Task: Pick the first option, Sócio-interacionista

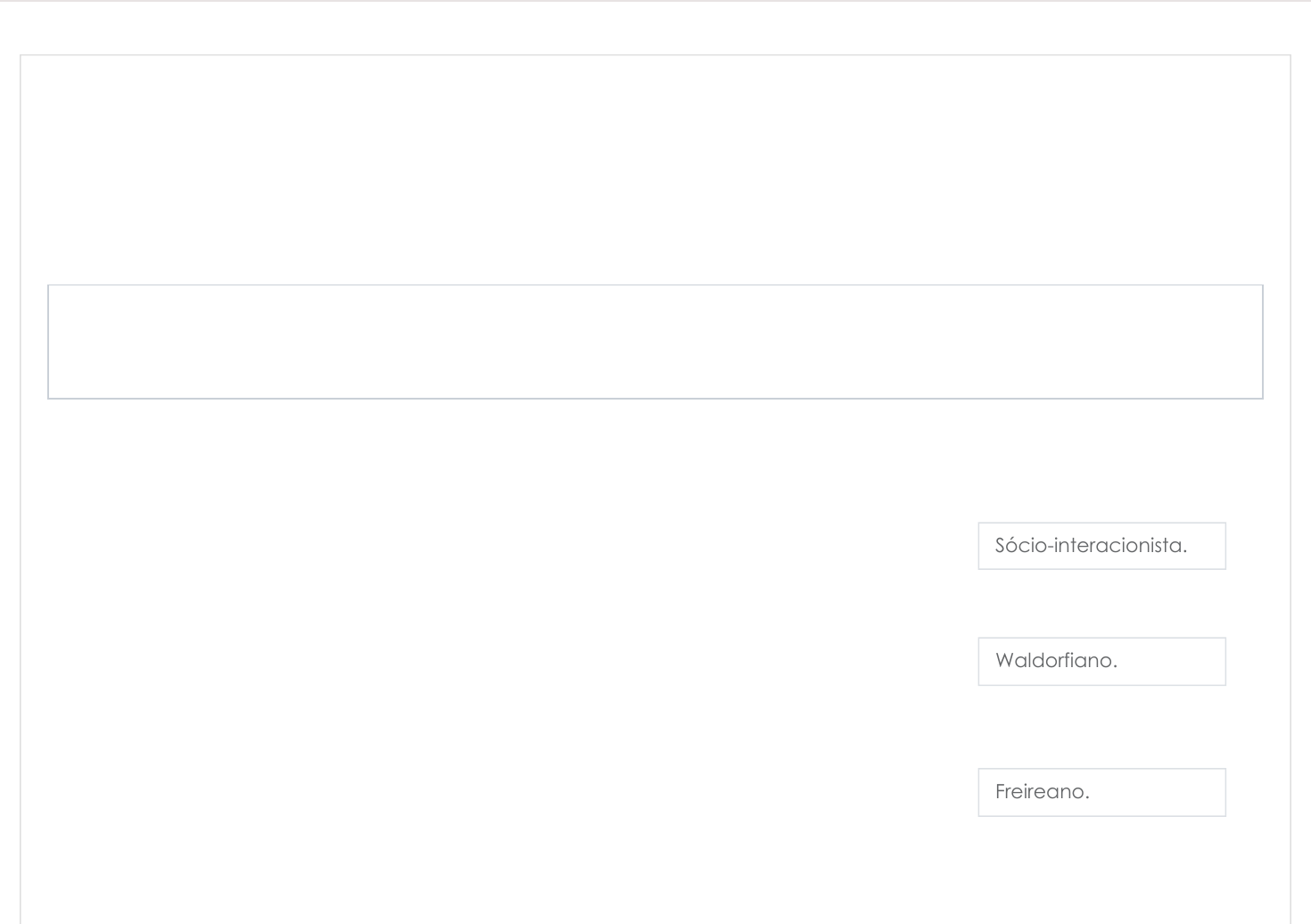Action: tap(1101, 546)
